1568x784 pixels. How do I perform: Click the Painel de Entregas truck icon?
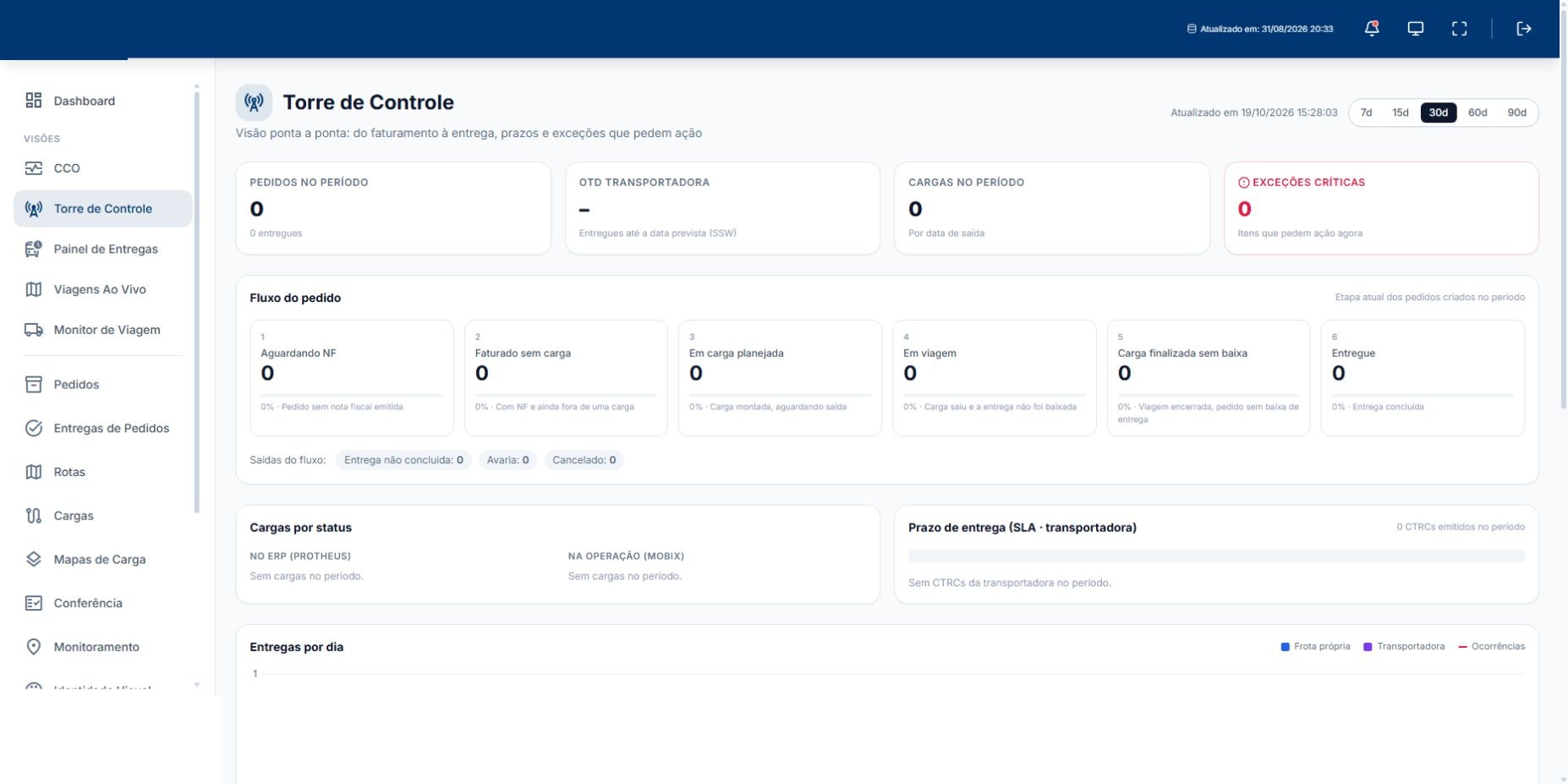34,249
